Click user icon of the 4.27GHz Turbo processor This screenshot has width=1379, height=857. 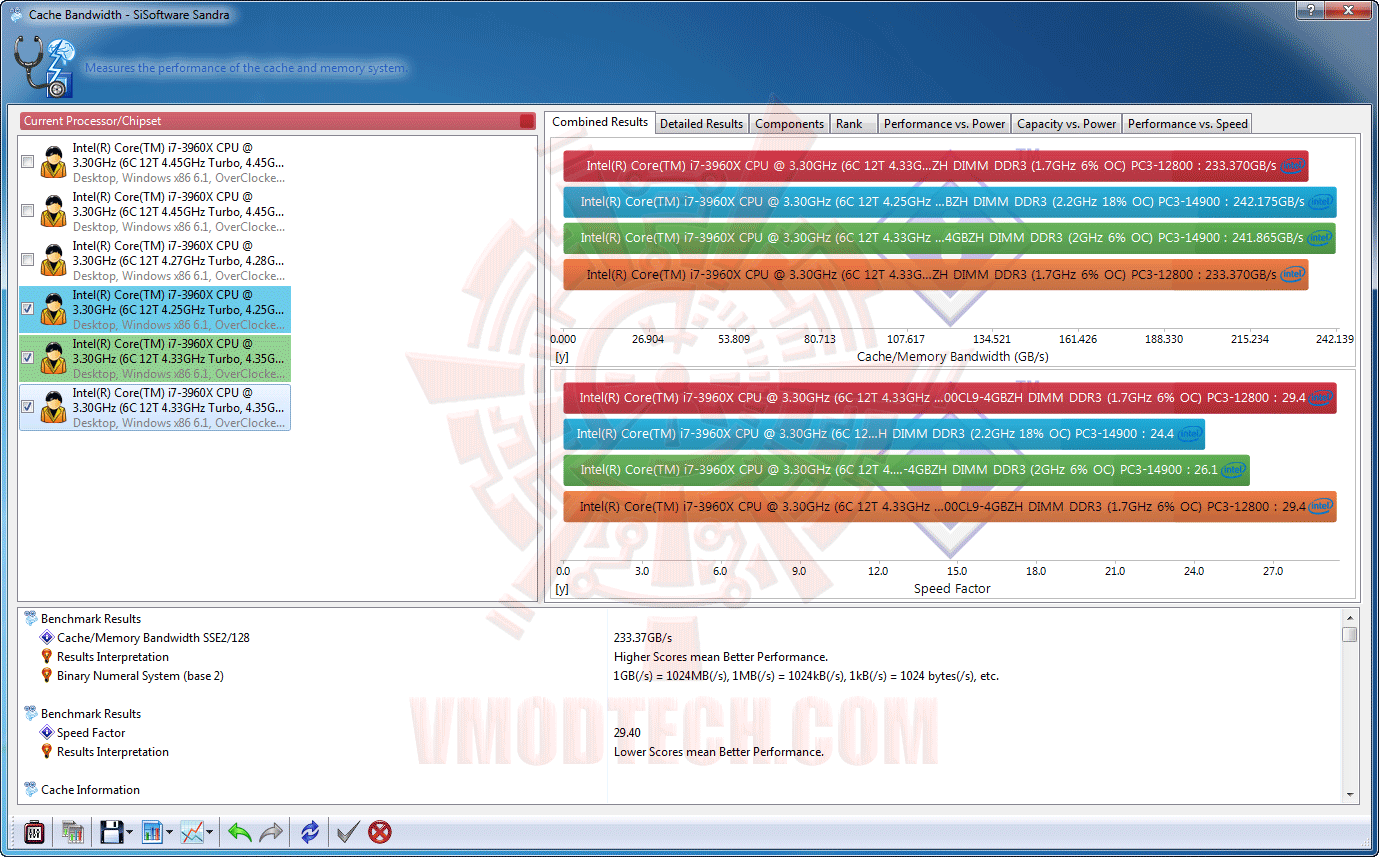54,260
